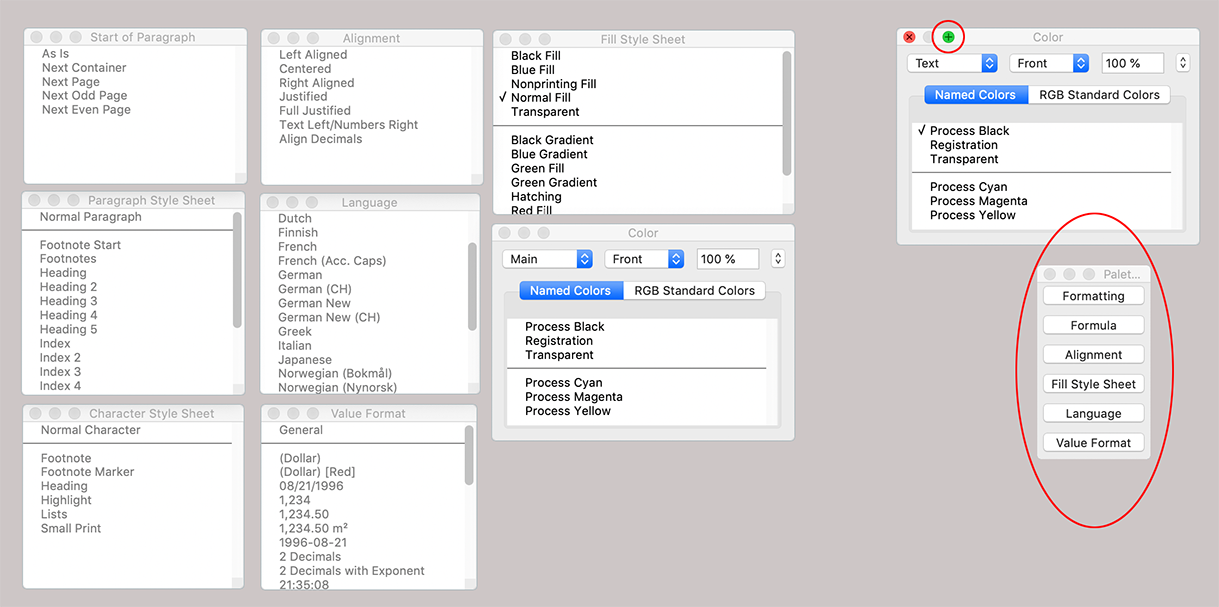Select checked Process Black in Text colors

(x=969, y=131)
